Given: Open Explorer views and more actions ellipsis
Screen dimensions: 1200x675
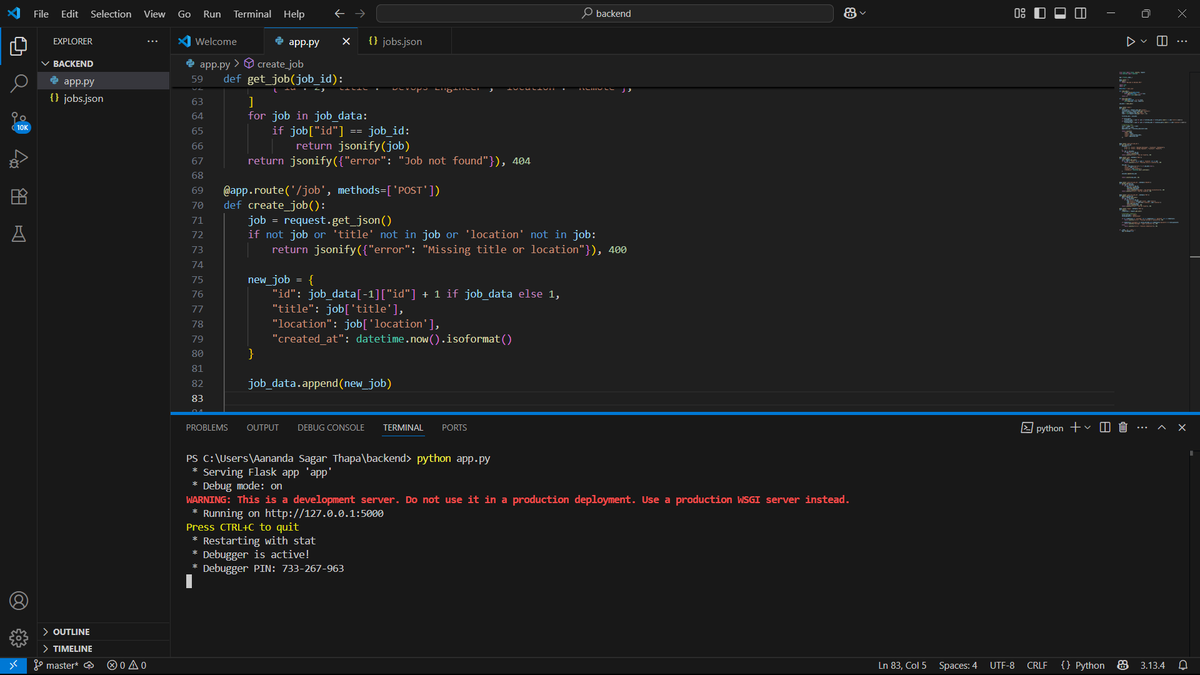Looking at the screenshot, I should (x=152, y=41).
